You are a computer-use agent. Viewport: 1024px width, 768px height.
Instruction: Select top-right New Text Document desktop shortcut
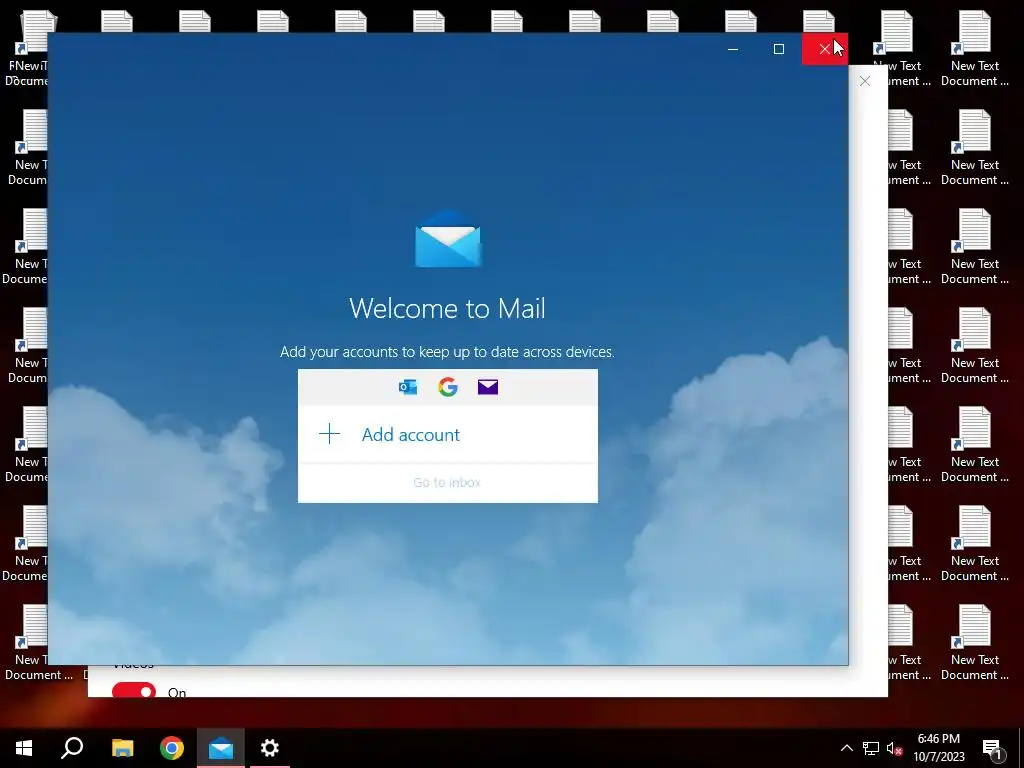[x=974, y=49]
